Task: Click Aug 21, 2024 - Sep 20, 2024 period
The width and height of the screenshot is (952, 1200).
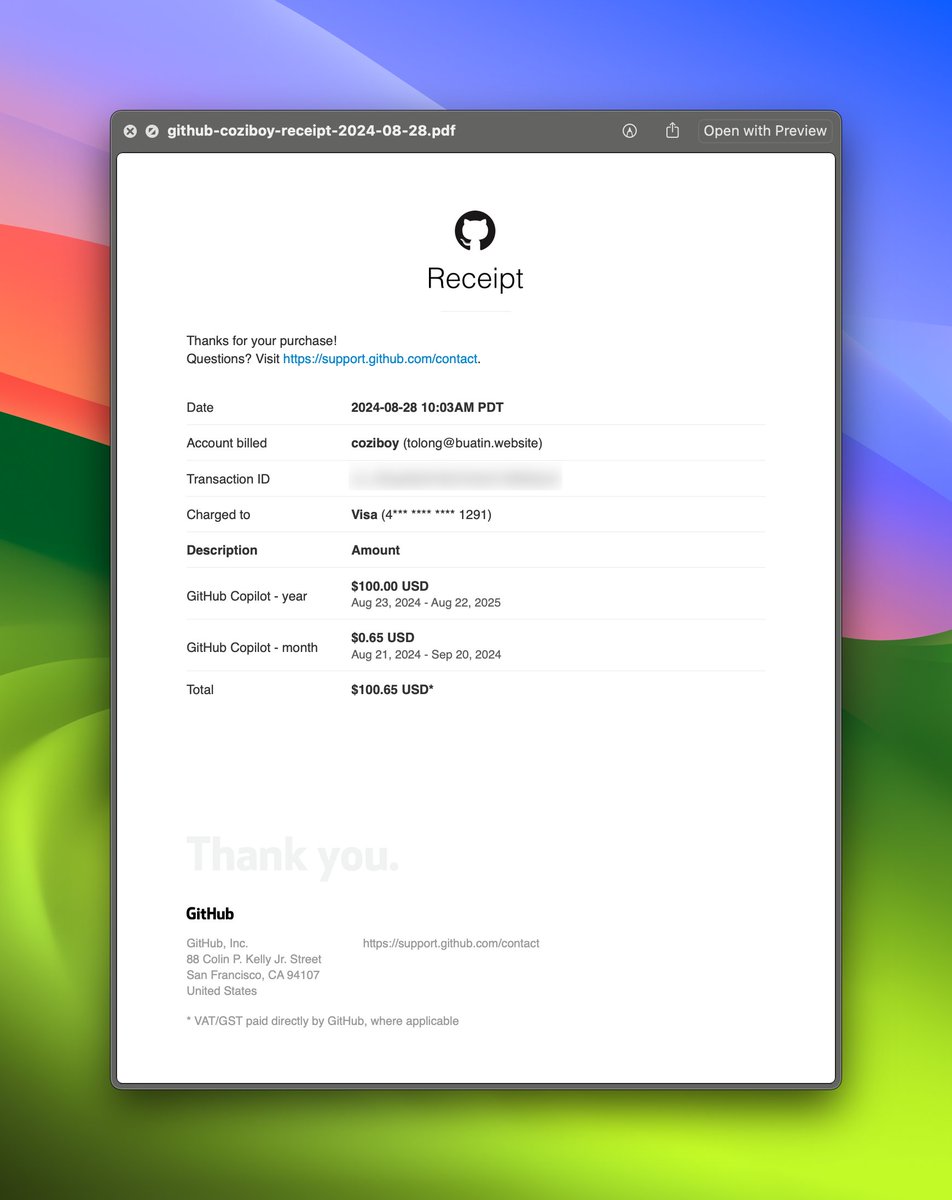Action: coord(426,655)
